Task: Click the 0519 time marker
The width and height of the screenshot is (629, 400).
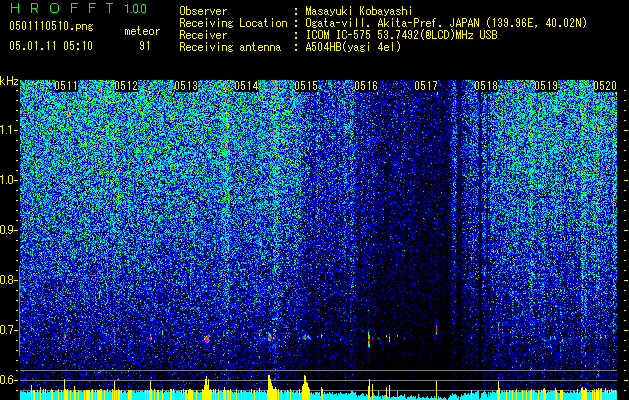Action: pyautogui.click(x=546, y=86)
